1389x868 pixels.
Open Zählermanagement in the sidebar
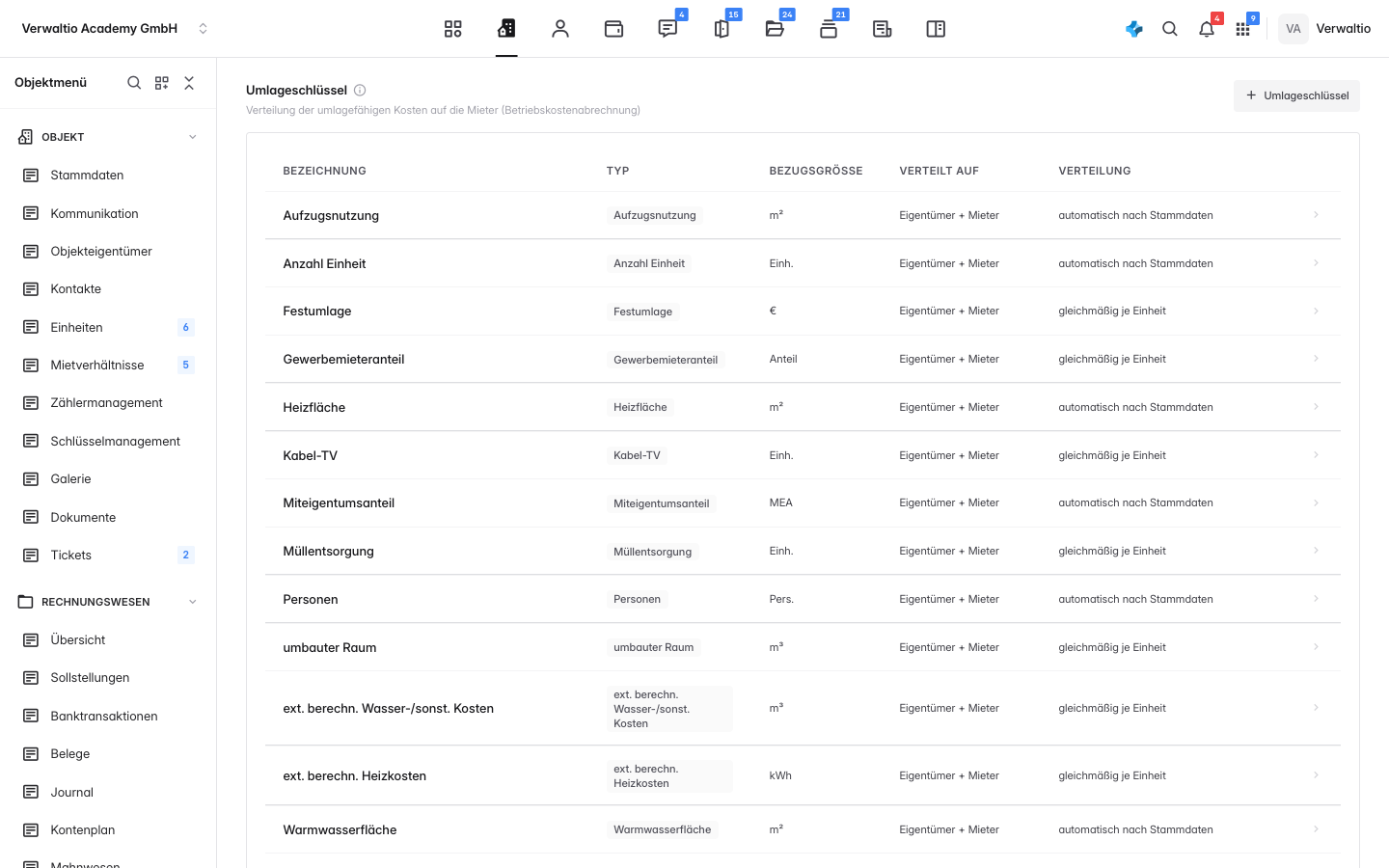(108, 403)
